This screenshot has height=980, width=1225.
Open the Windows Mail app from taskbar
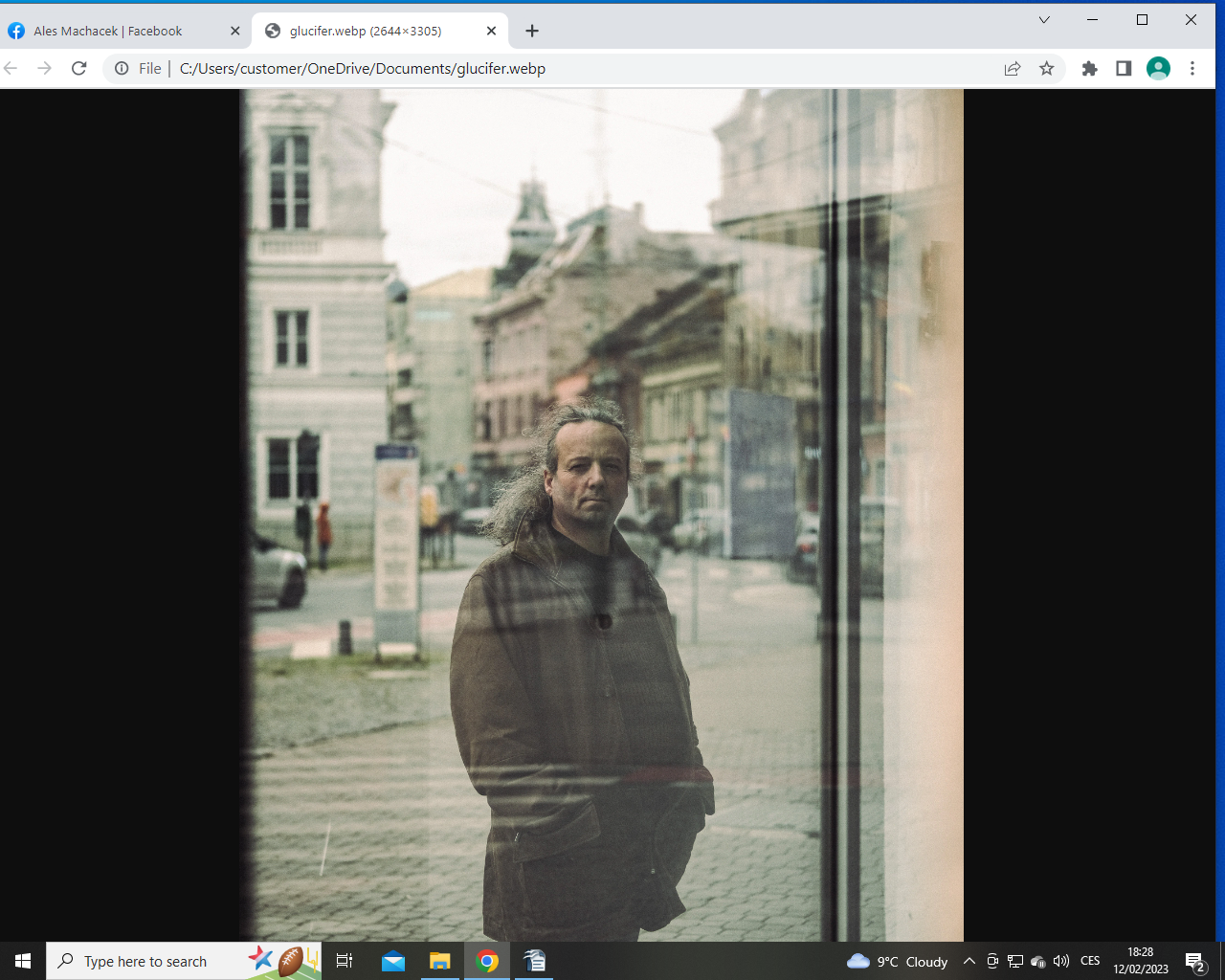point(393,961)
